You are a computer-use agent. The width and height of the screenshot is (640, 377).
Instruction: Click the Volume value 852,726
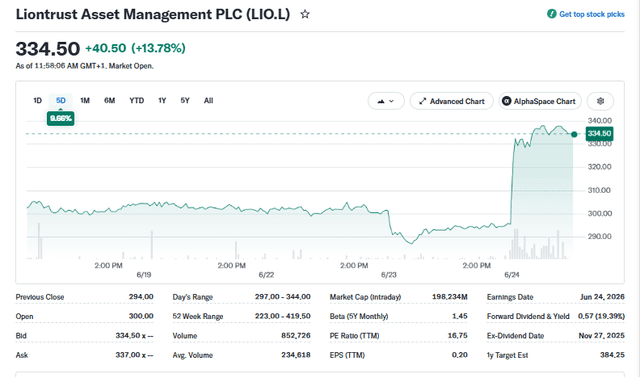[x=296, y=335]
